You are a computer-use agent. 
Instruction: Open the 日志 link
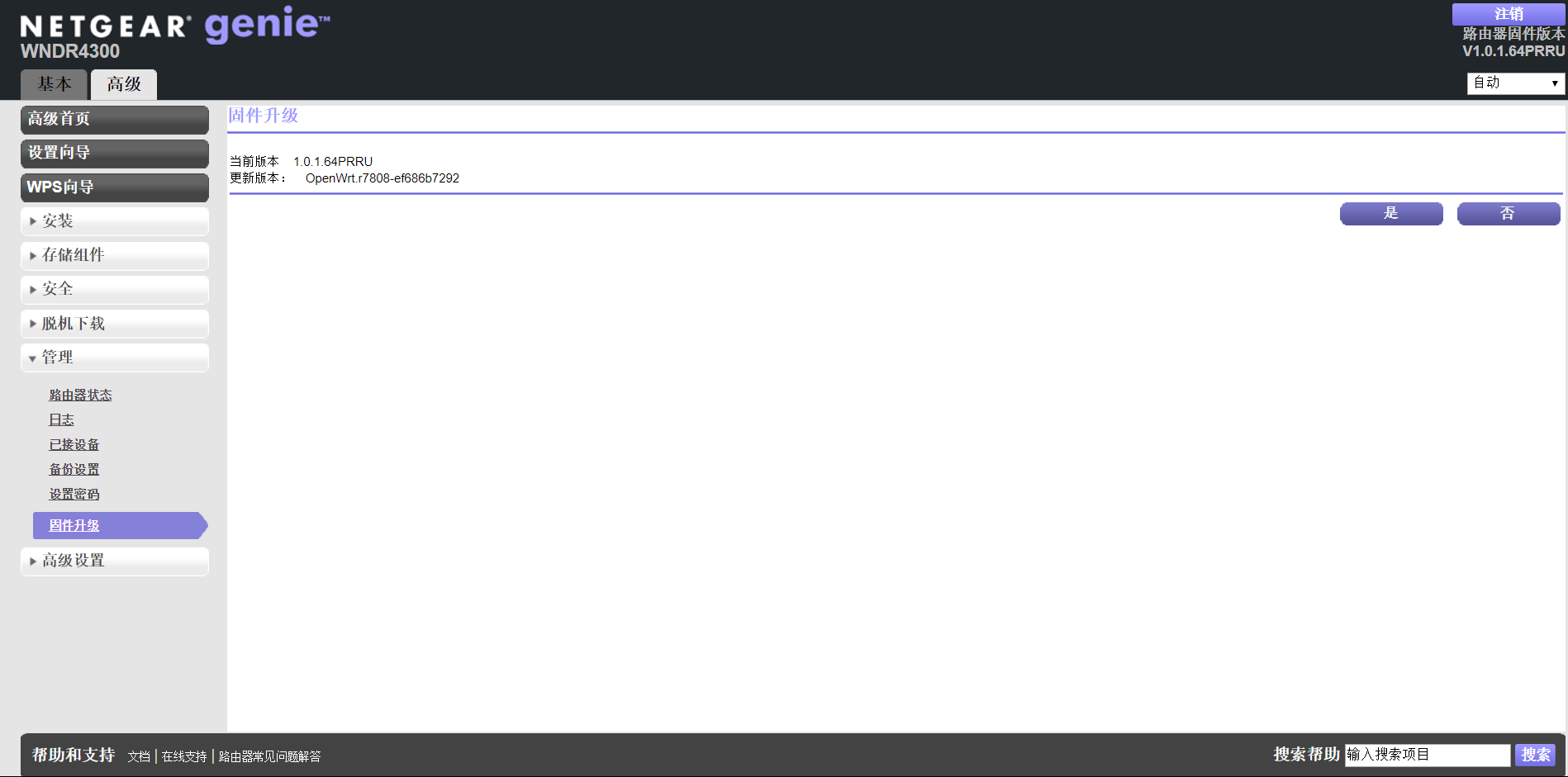[61, 420]
